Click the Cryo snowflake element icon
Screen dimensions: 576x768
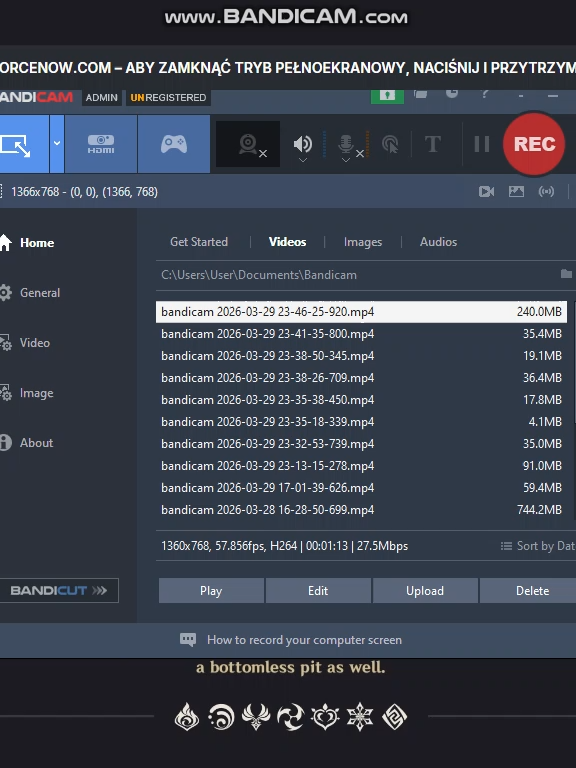360,718
